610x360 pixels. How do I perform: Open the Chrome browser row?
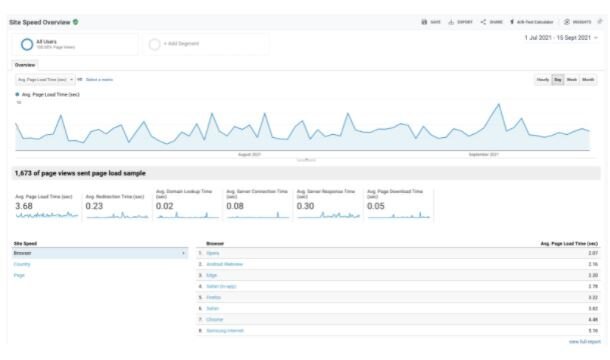click(x=398, y=320)
